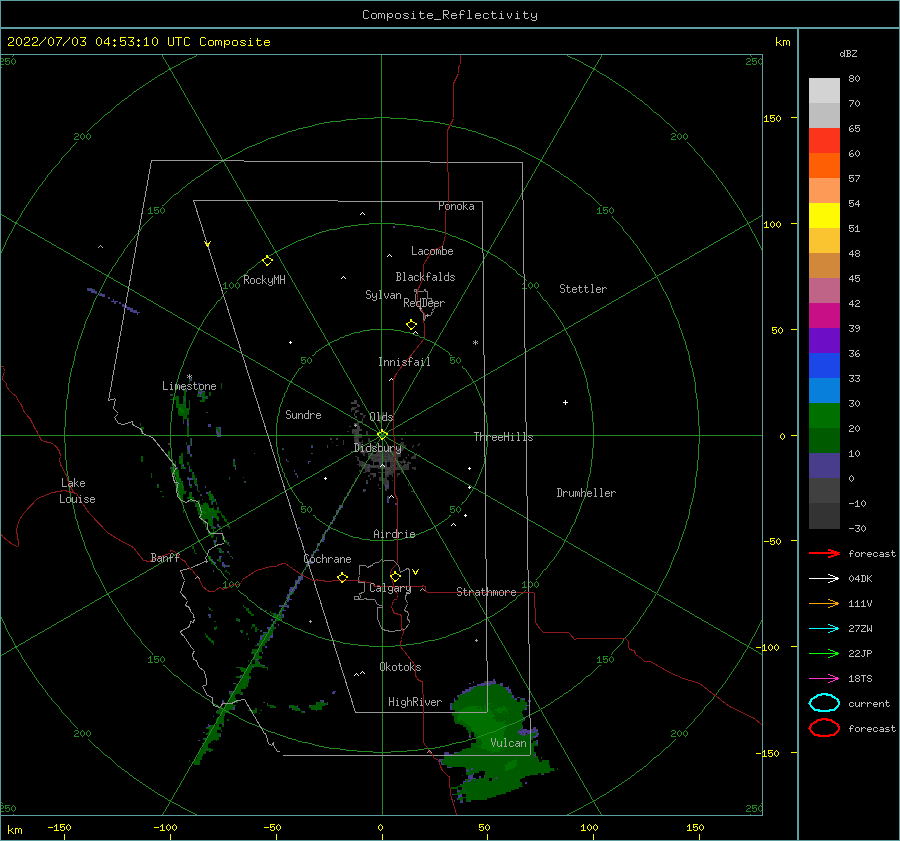The image size is (900, 841).
Task: Click the -100 value on bottom km axis
Action: click(x=165, y=827)
